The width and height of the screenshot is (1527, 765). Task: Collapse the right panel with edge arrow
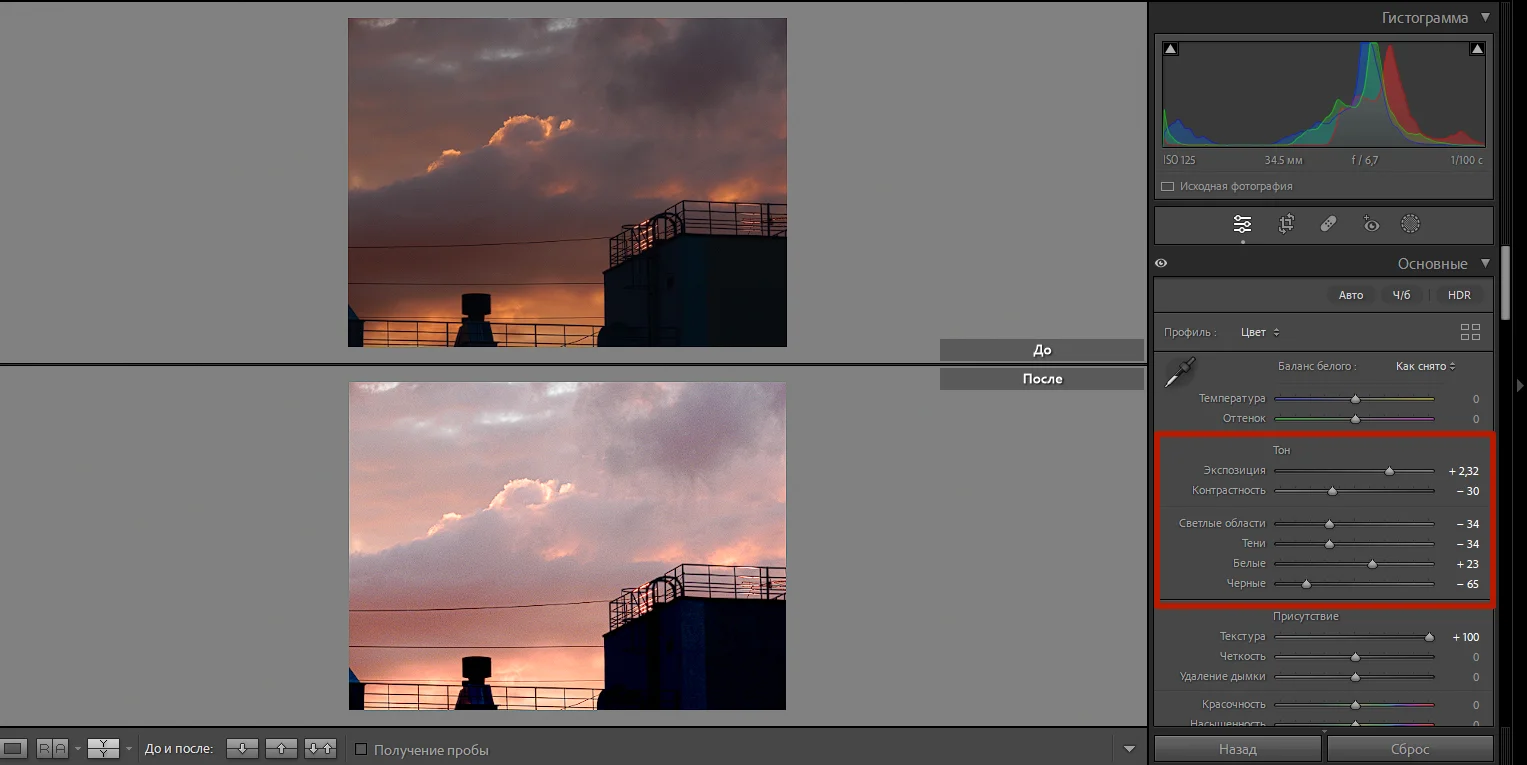click(1520, 385)
